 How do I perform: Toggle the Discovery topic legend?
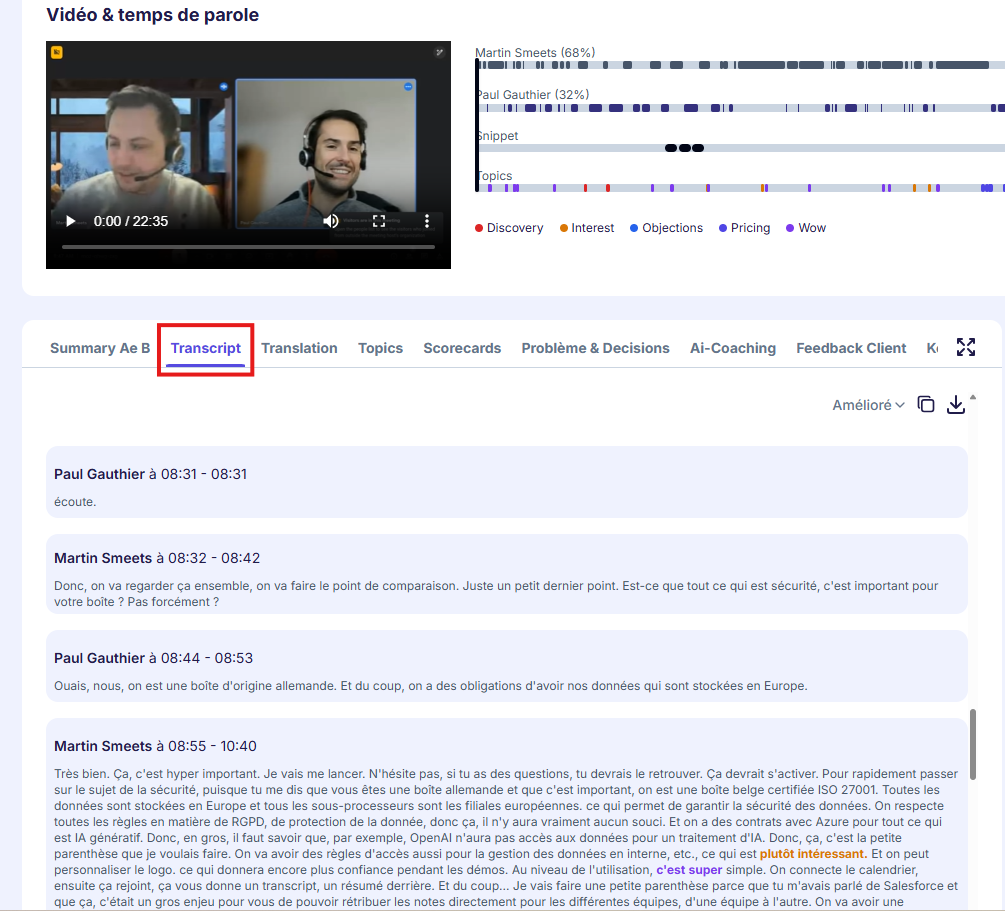pos(509,228)
